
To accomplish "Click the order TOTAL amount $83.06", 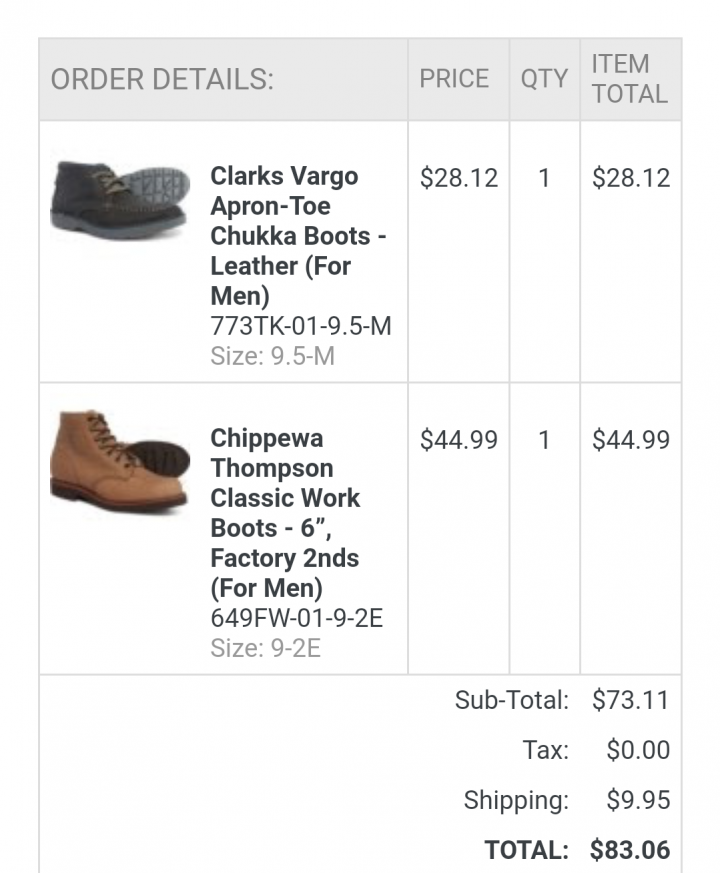I will click(x=630, y=850).
